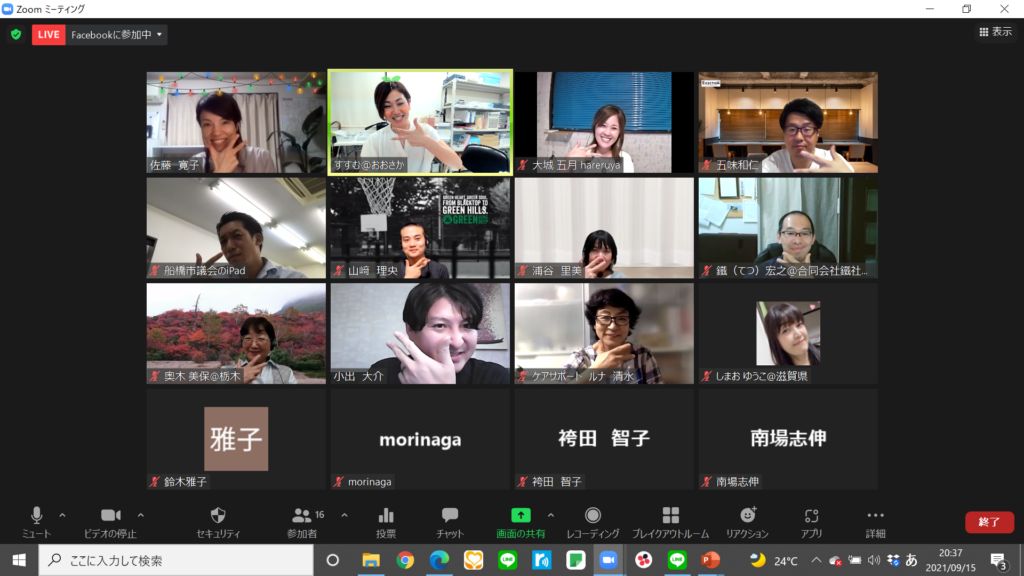Open the 投票 polls icon
Image resolution: width=1024 pixels, height=576 pixels.
tap(385, 521)
